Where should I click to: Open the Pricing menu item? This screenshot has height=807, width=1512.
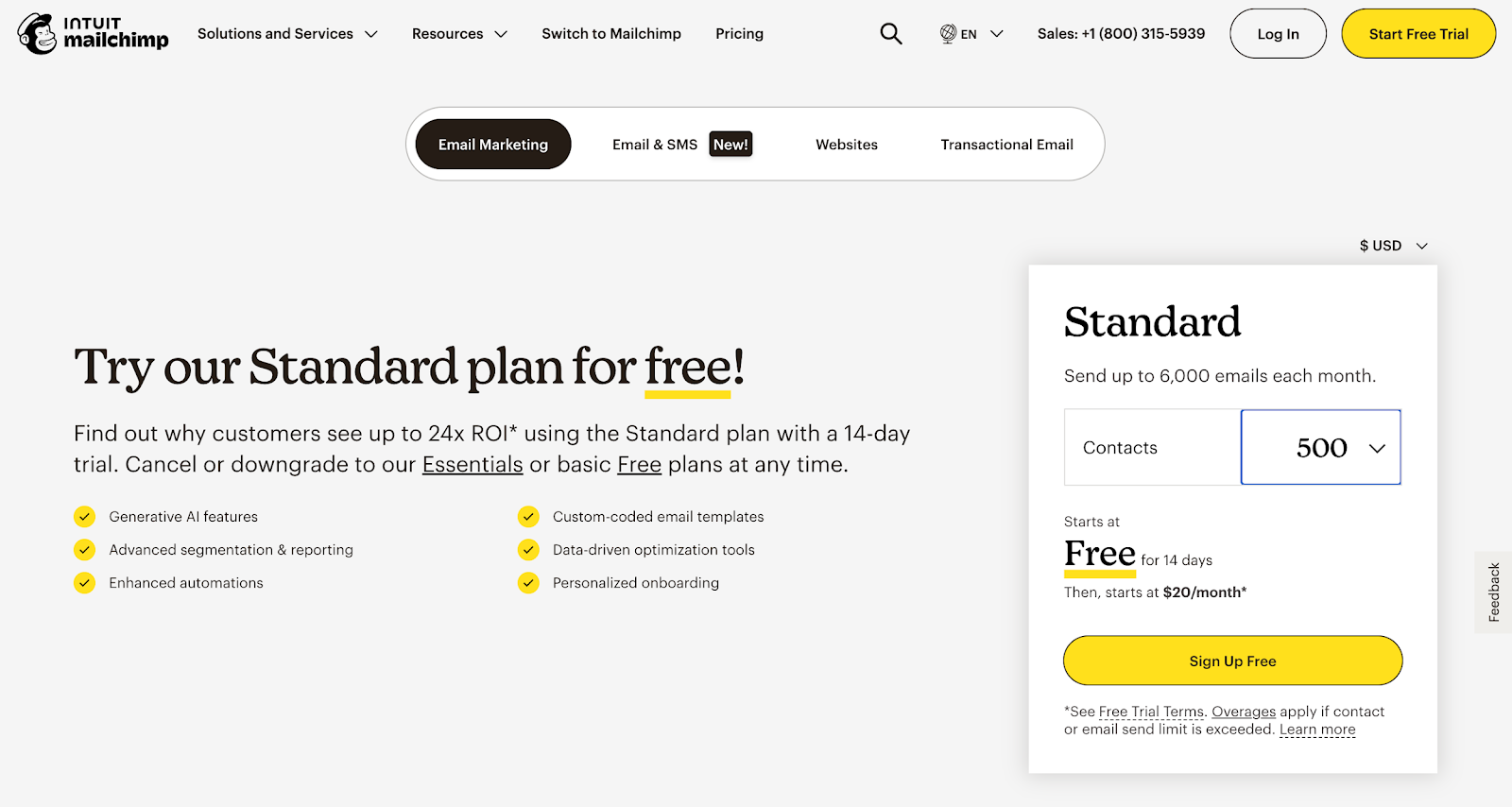point(739,33)
